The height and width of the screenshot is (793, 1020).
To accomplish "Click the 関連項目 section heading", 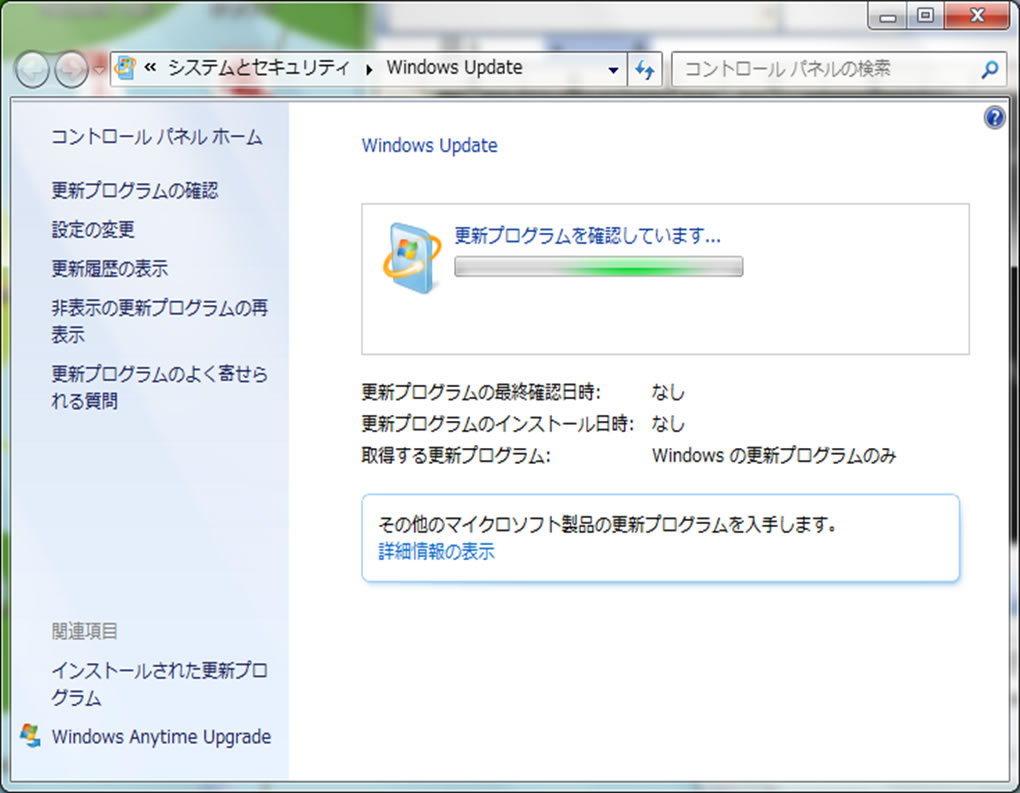I will [85, 631].
